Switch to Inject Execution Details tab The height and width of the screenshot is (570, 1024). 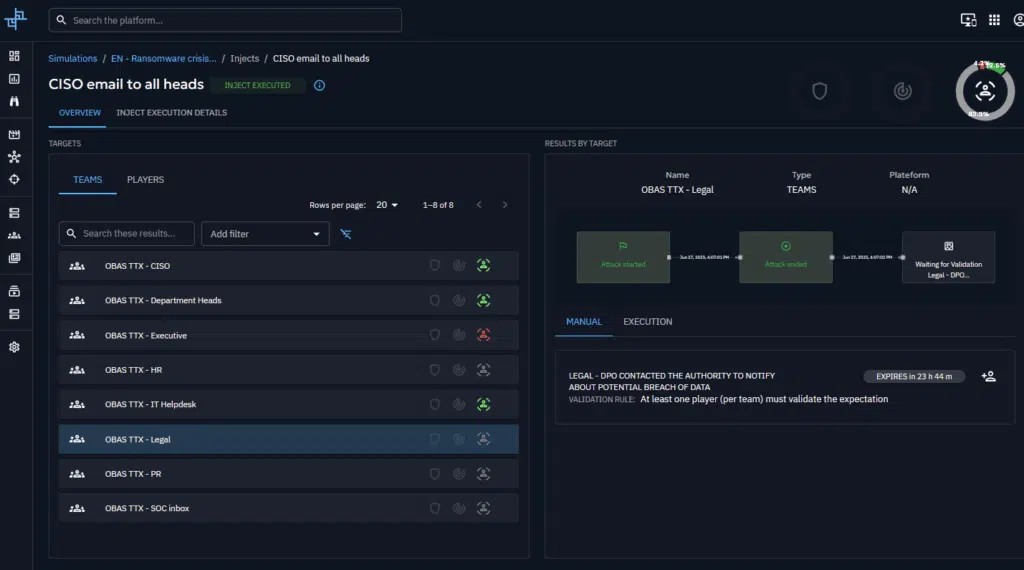click(x=171, y=113)
